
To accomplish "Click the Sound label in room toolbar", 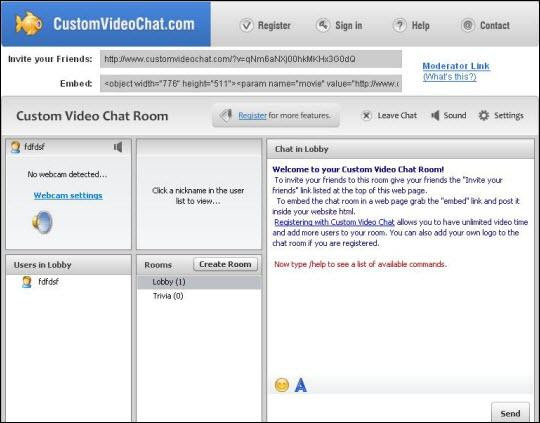I will click(455, 115).
